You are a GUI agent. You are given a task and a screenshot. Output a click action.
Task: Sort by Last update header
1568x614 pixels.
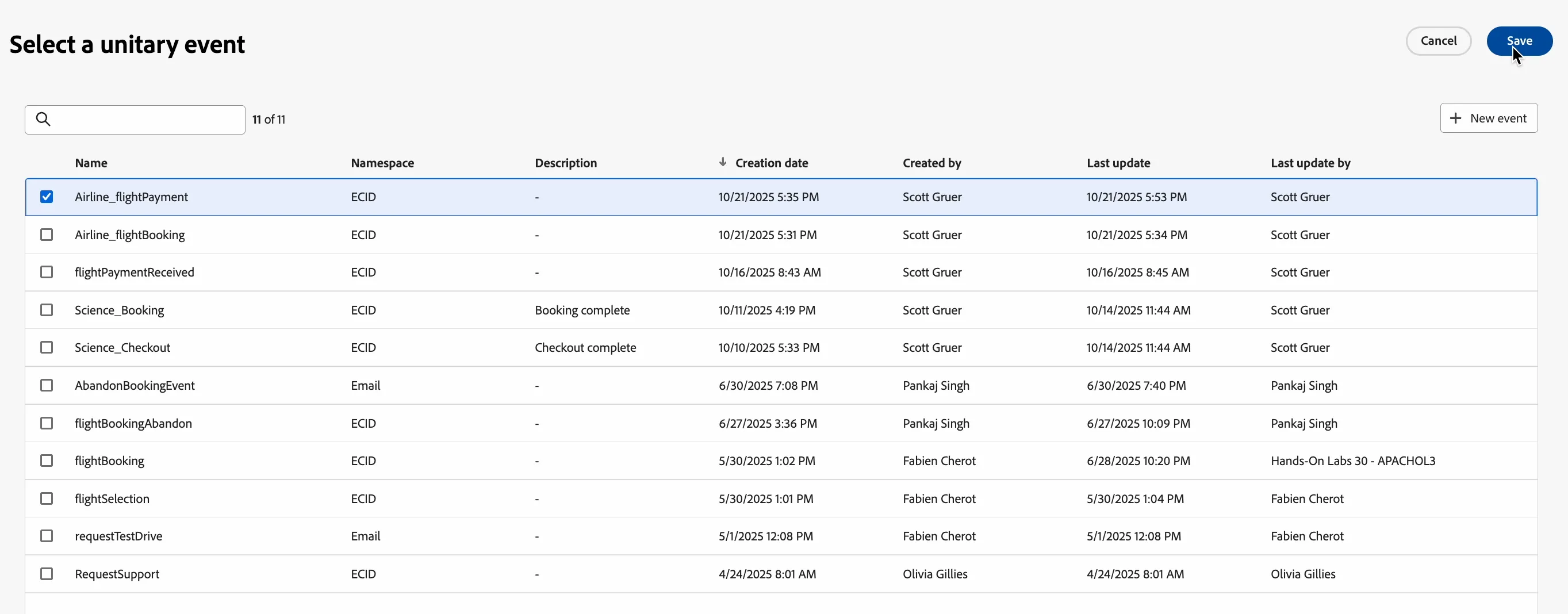[1118, 163]
